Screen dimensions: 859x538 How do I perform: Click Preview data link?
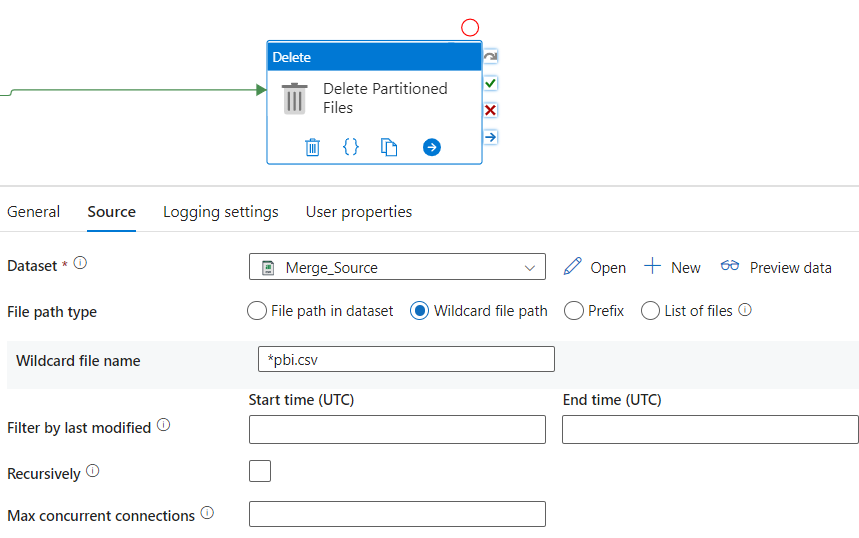(776, 267)
